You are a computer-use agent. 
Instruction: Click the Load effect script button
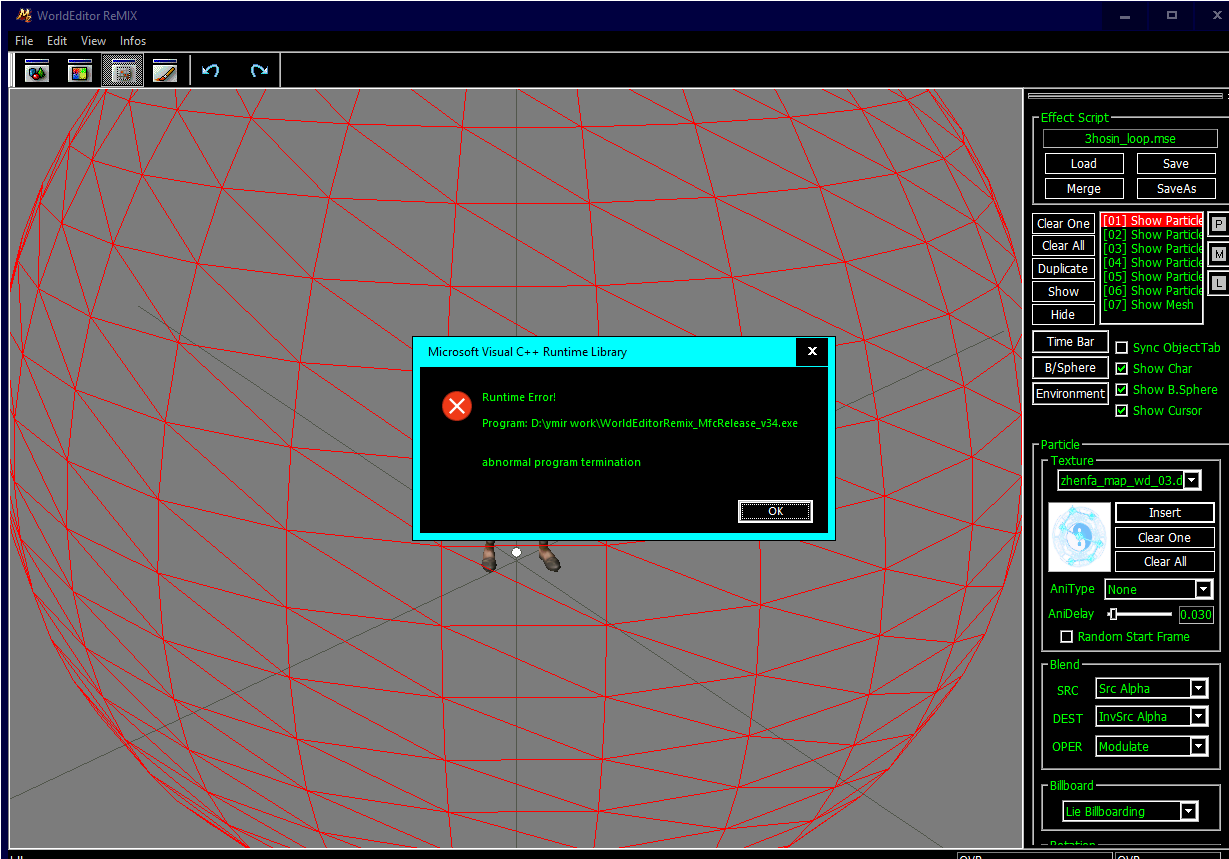pyautogui.click(x=1083, y=164)
